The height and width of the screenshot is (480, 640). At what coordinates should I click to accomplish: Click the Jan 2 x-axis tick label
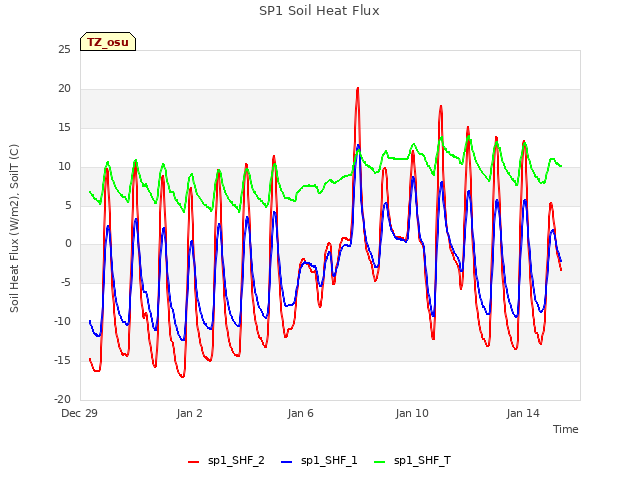(x=189, y=413)
